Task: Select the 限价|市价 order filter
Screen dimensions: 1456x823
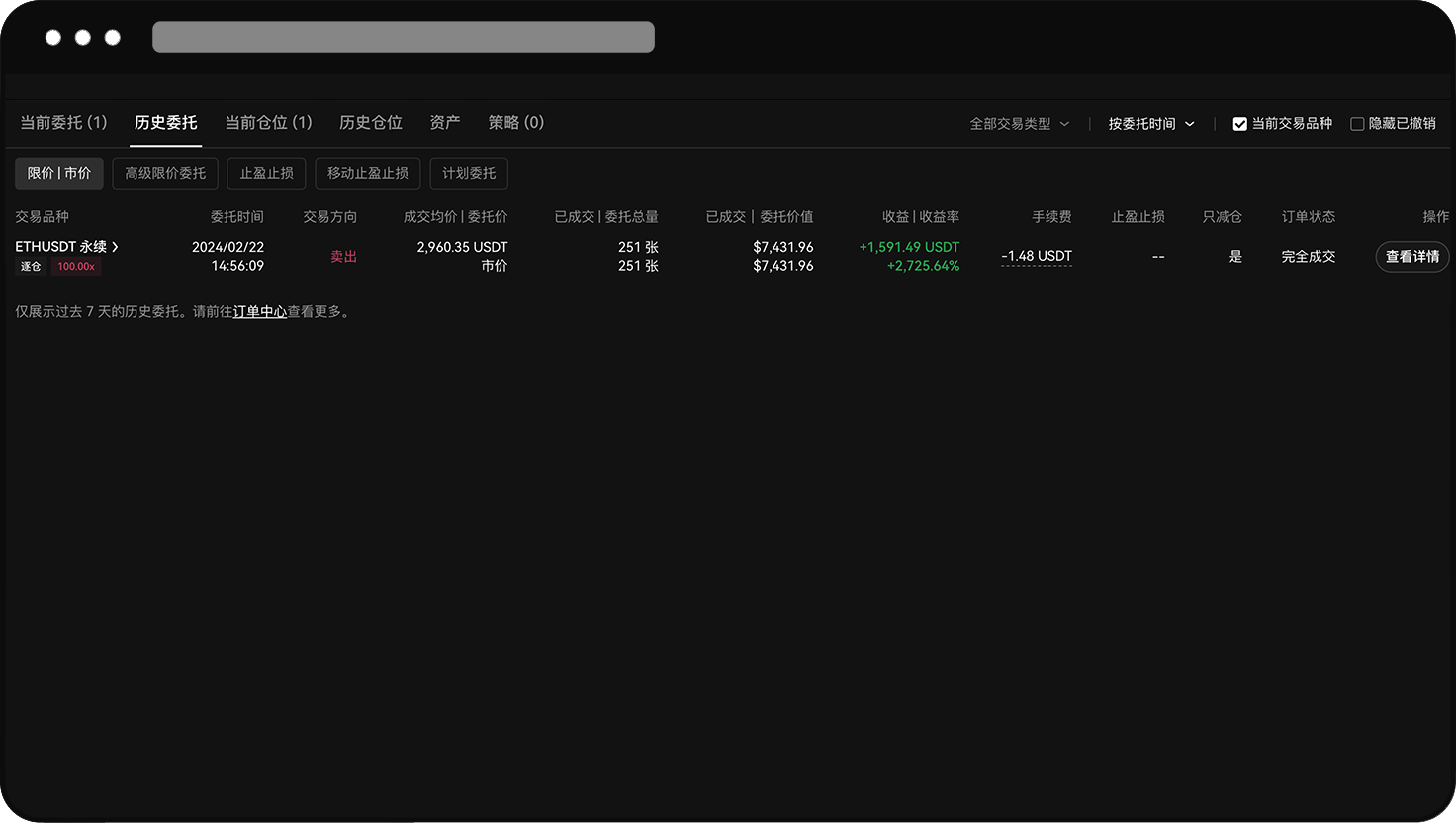Action: [x=58, y=173]
